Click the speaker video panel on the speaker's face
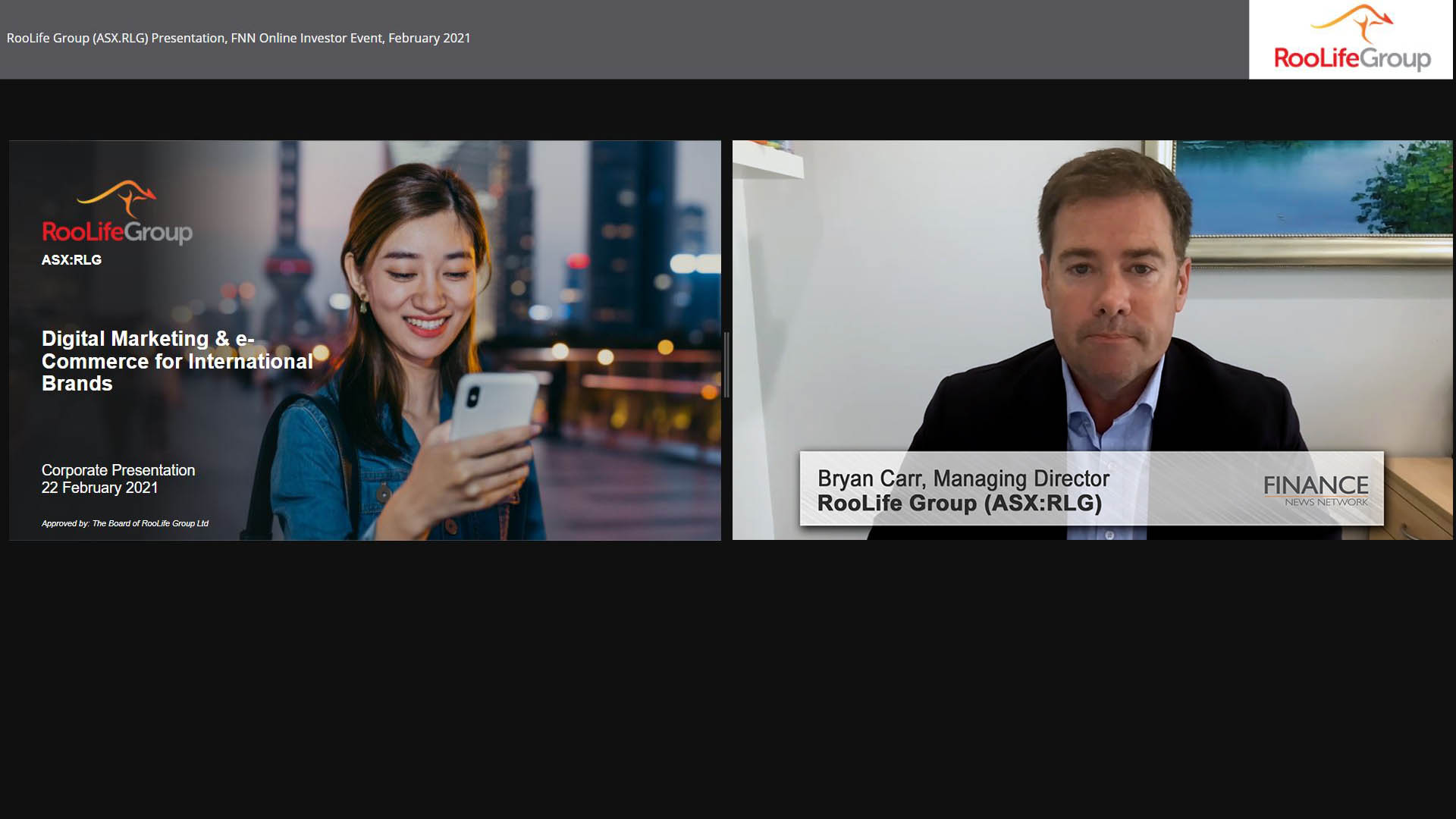This screenshot has width=1456, height=819. 1113,281
